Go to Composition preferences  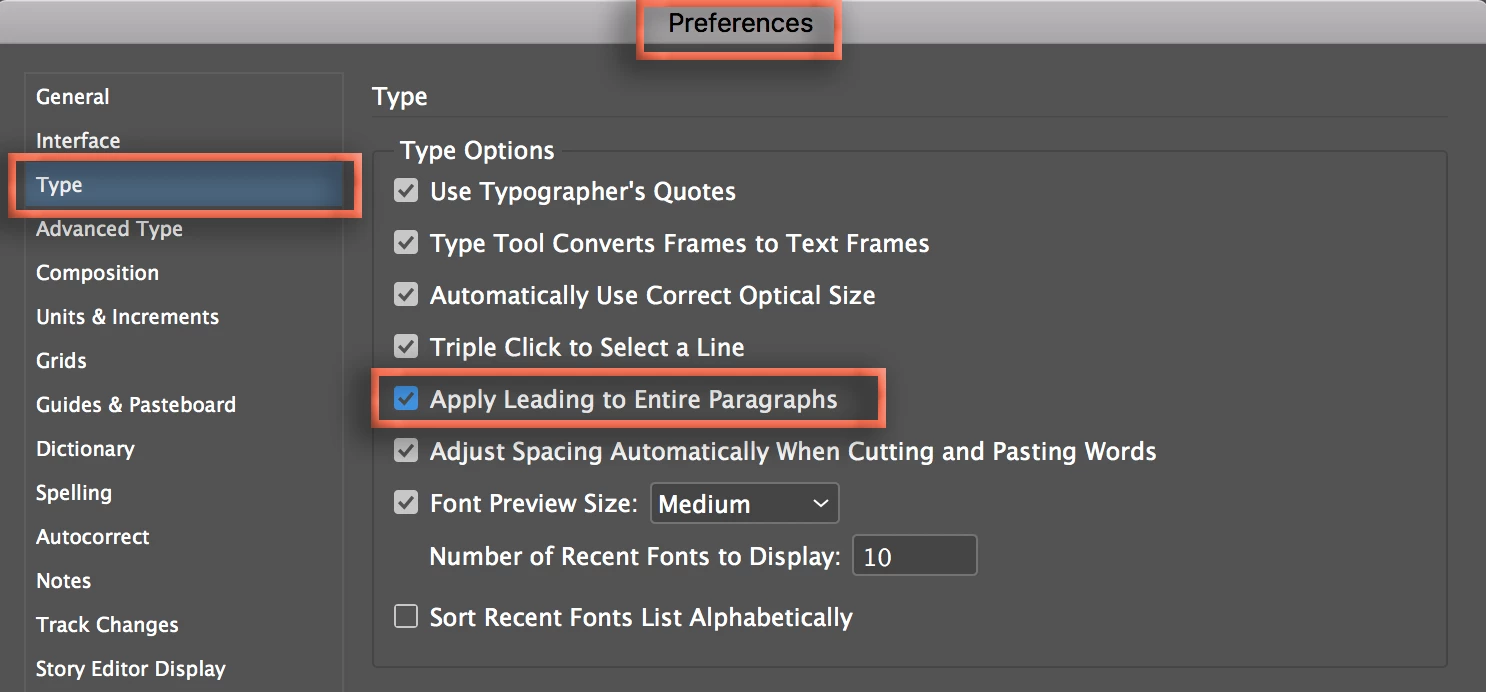click(x=97, y=273)
